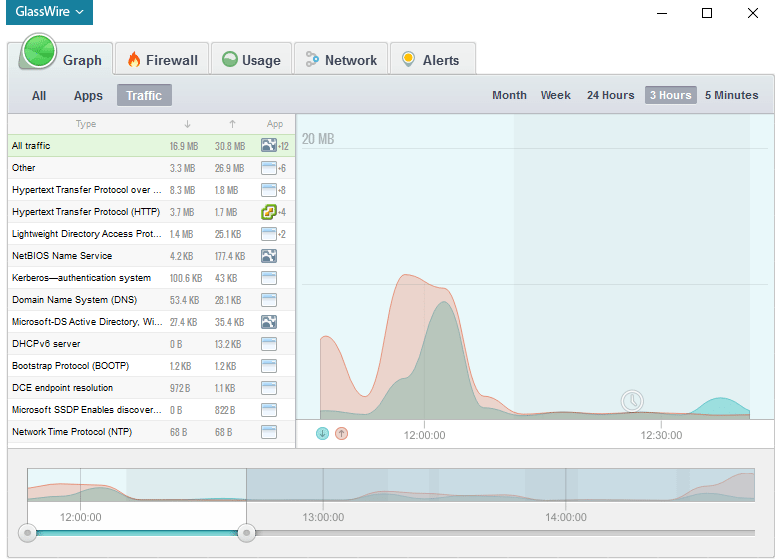Click the right timeline slider handle
775x559 pixels.
[x=246, y=533]
